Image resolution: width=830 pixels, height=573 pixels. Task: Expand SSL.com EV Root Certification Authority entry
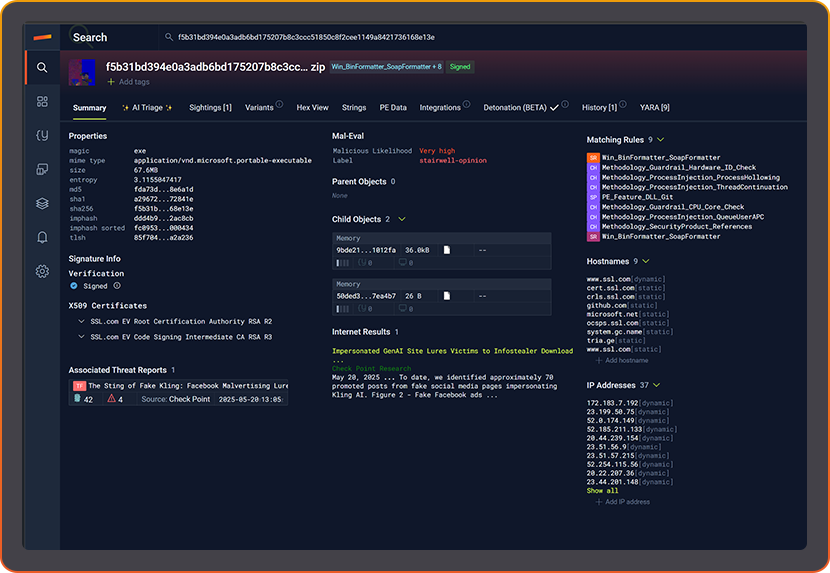point(80,322)
